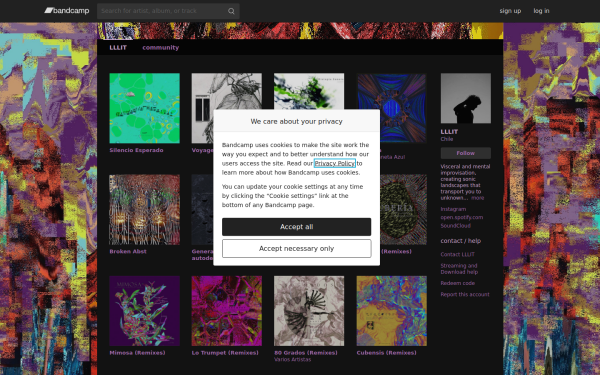Click the Redeem code link
This screenshot has height=375, width=600.
[x=457, y=283]
